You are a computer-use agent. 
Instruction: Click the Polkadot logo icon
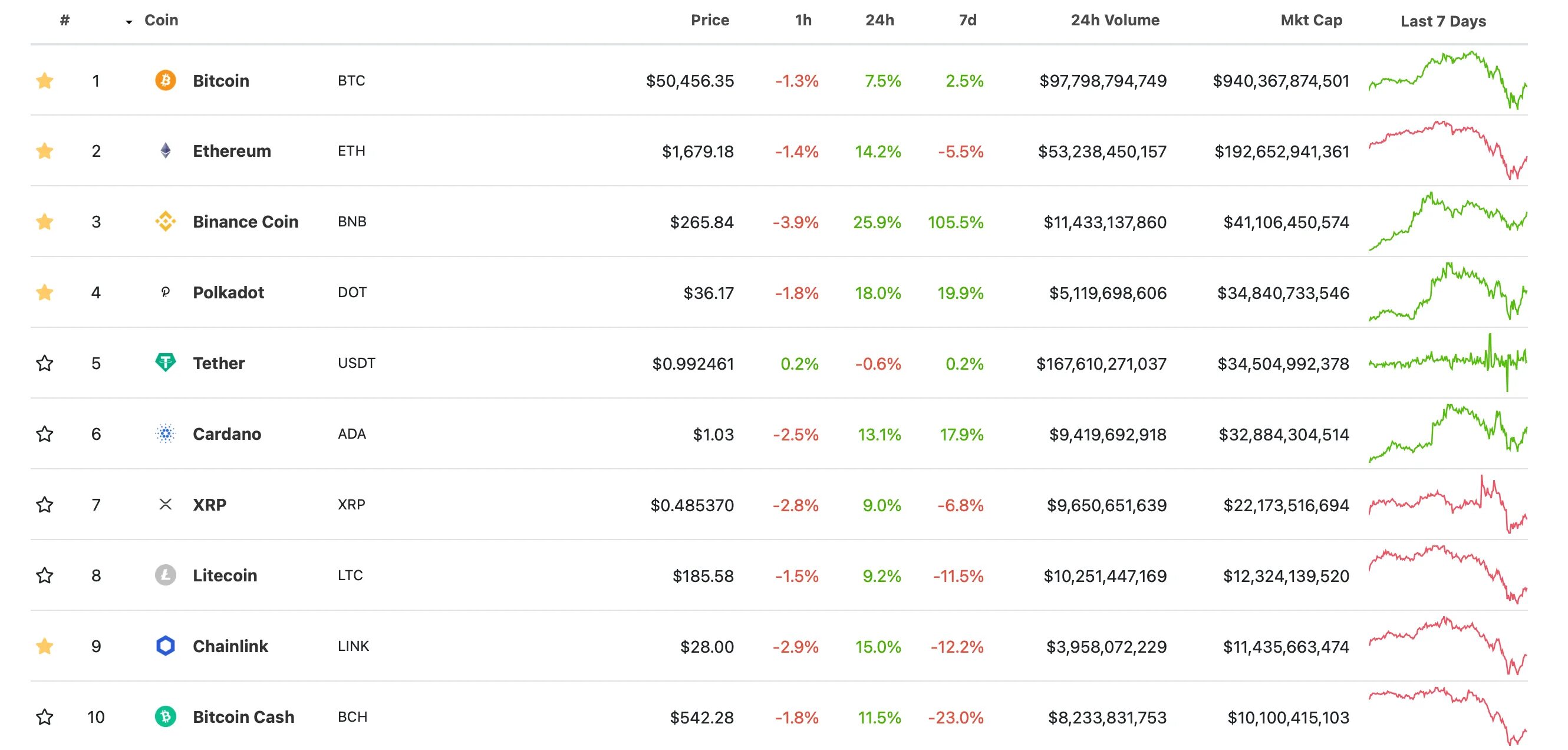pos(165,292)
